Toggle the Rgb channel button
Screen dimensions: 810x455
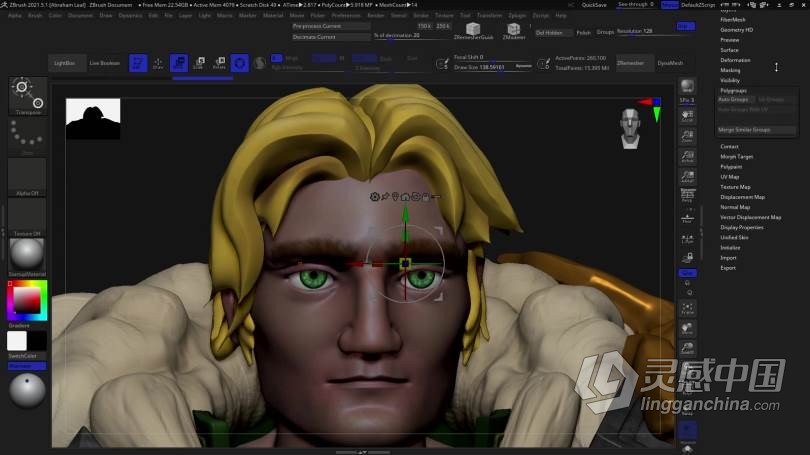tap(324, 58)
